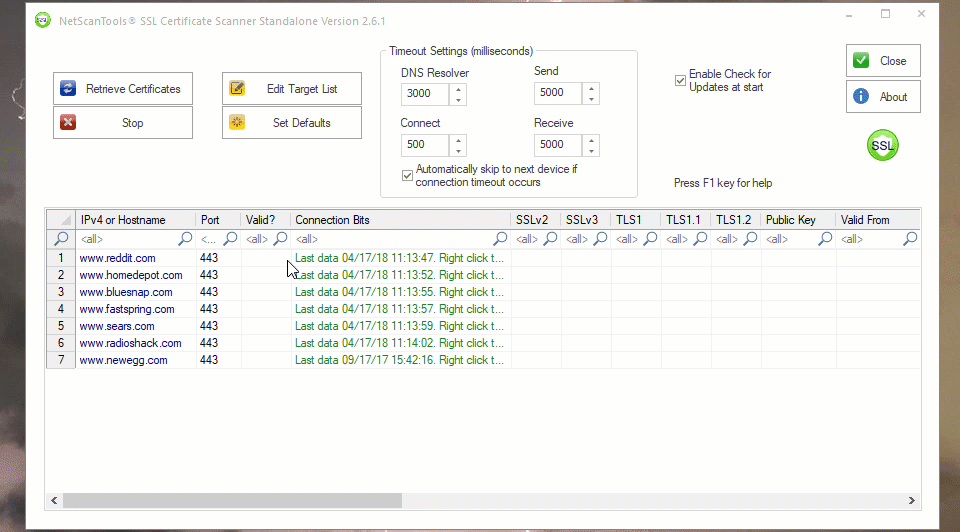The width and height of the screenshot is (960, 532).
Task: Select www.bluesnap.com hostname
Action: pos(126,292)
